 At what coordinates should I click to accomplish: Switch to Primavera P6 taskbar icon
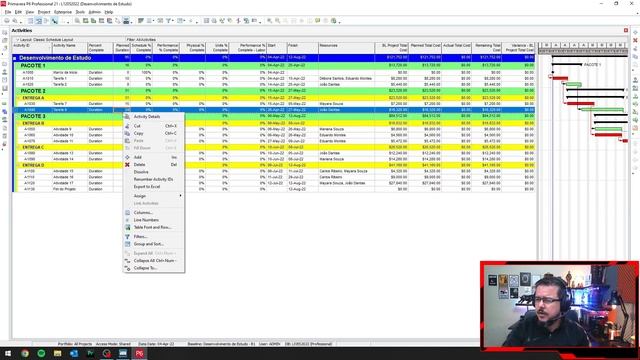coord(139,353)
